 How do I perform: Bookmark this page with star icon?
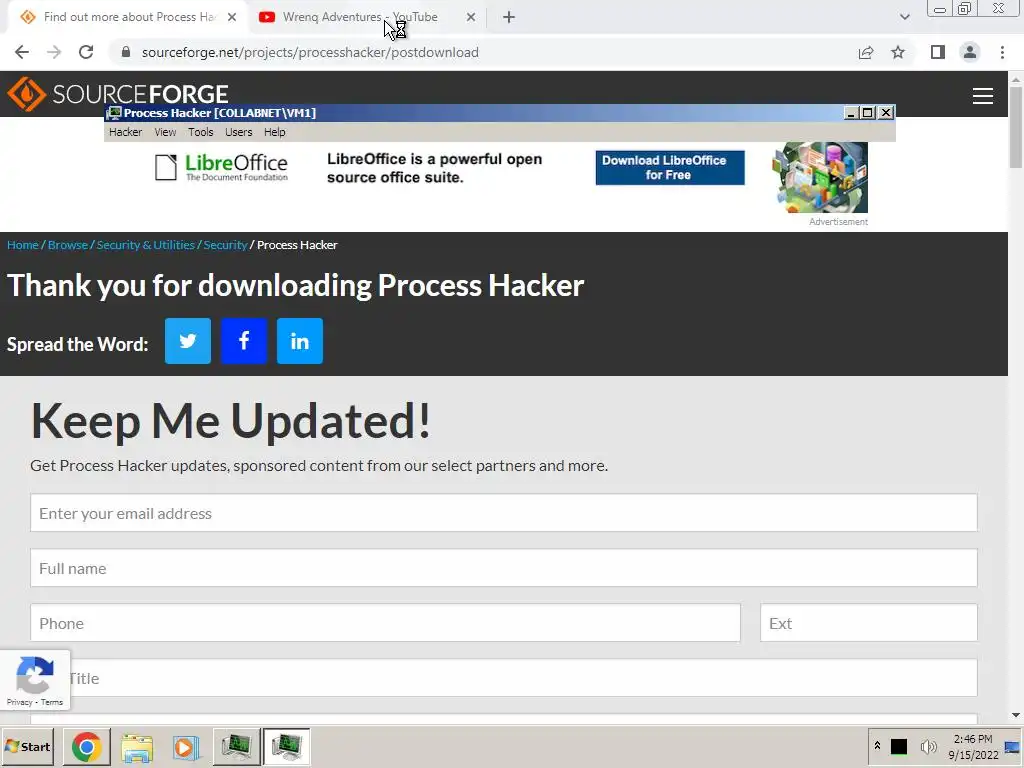point(898,52)
